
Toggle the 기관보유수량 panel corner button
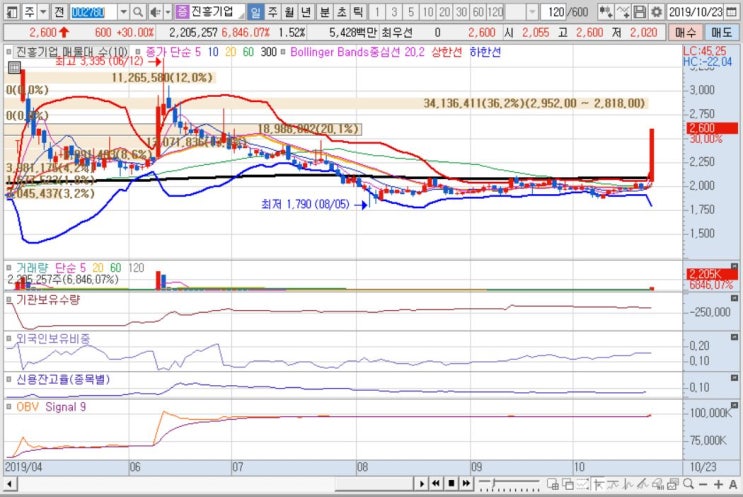tap(734, 298)
